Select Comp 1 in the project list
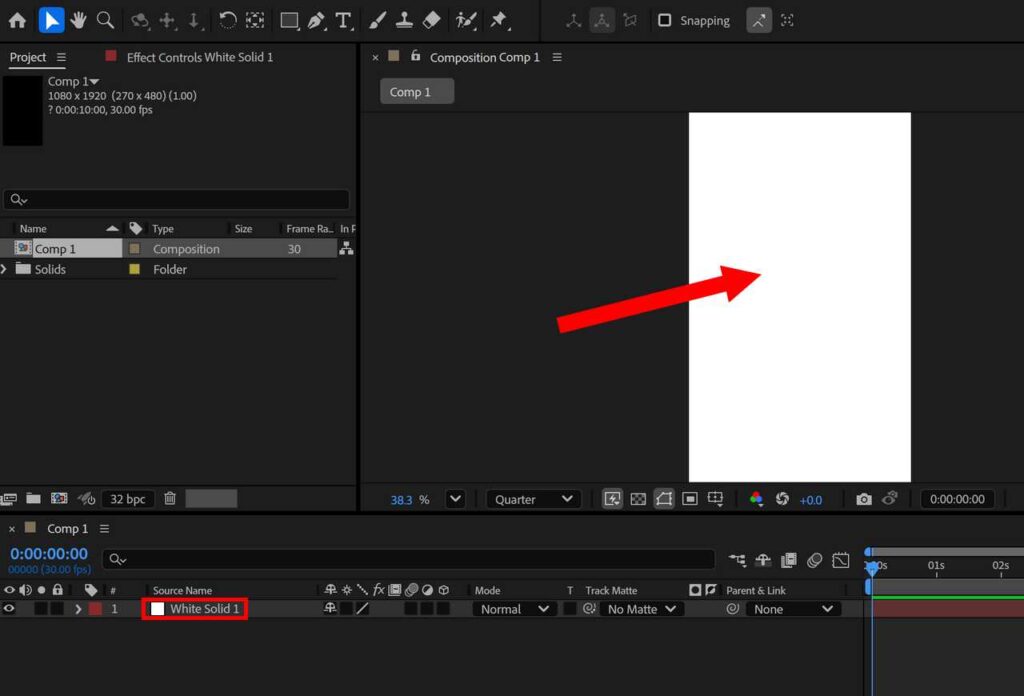1024x696 pixels. [55, 249]
